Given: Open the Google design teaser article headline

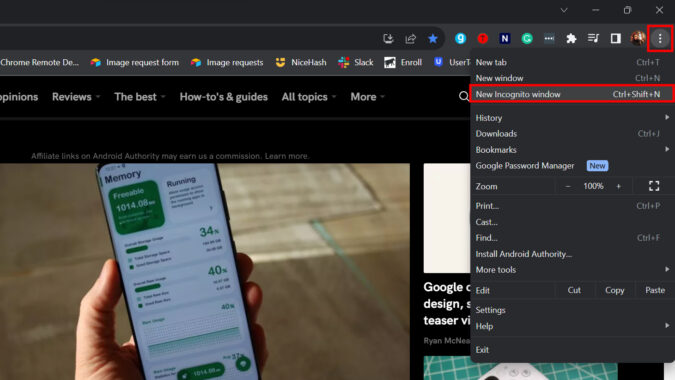Looking at the screenshot, I should pyautogui.click(x=446, y=304).
